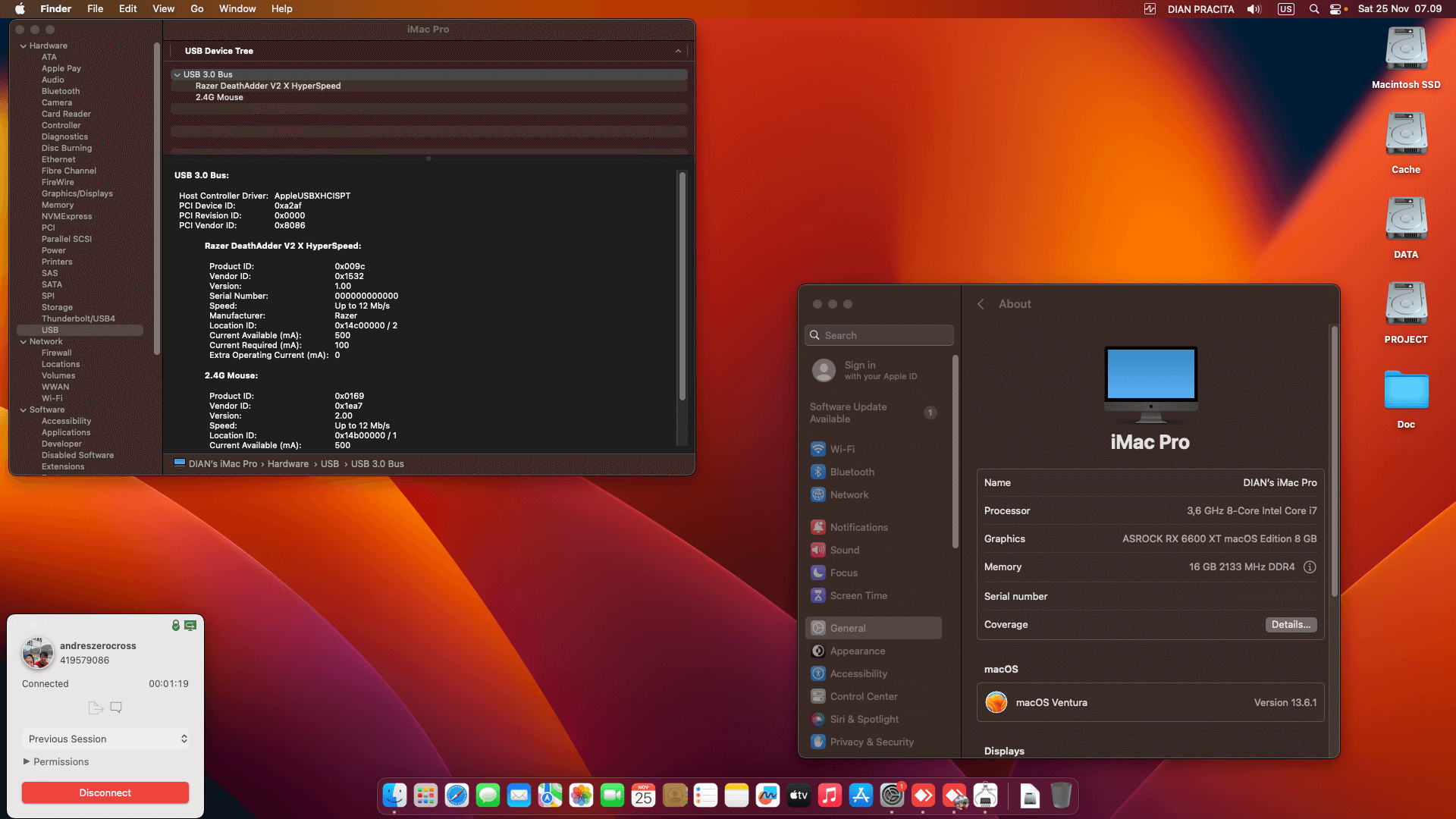This screenshot has height=819, width=1456.
Task: Launch Music app from the Dock
Action: pos(830,795)
